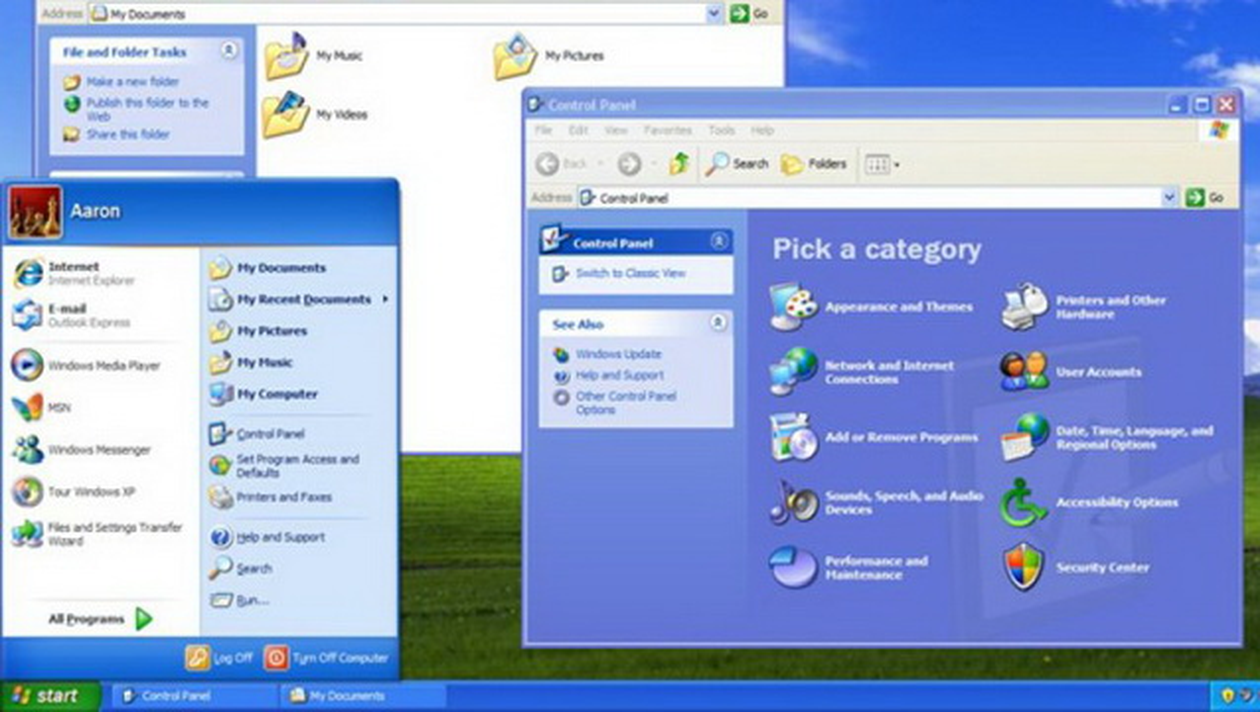Click the Add or Remove Programs icon
Viewport: 1260px width, 712px height.
793,437
